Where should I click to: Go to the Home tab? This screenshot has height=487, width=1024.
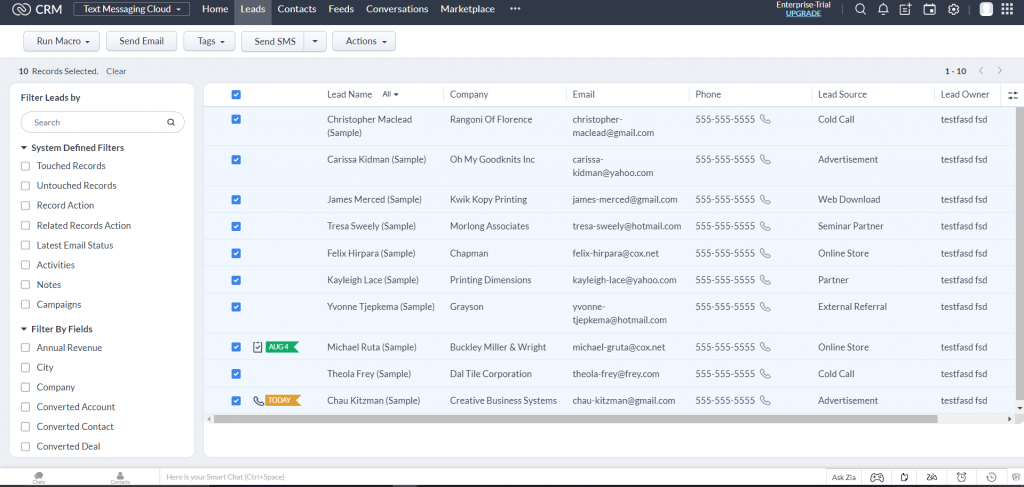(215, 9)
